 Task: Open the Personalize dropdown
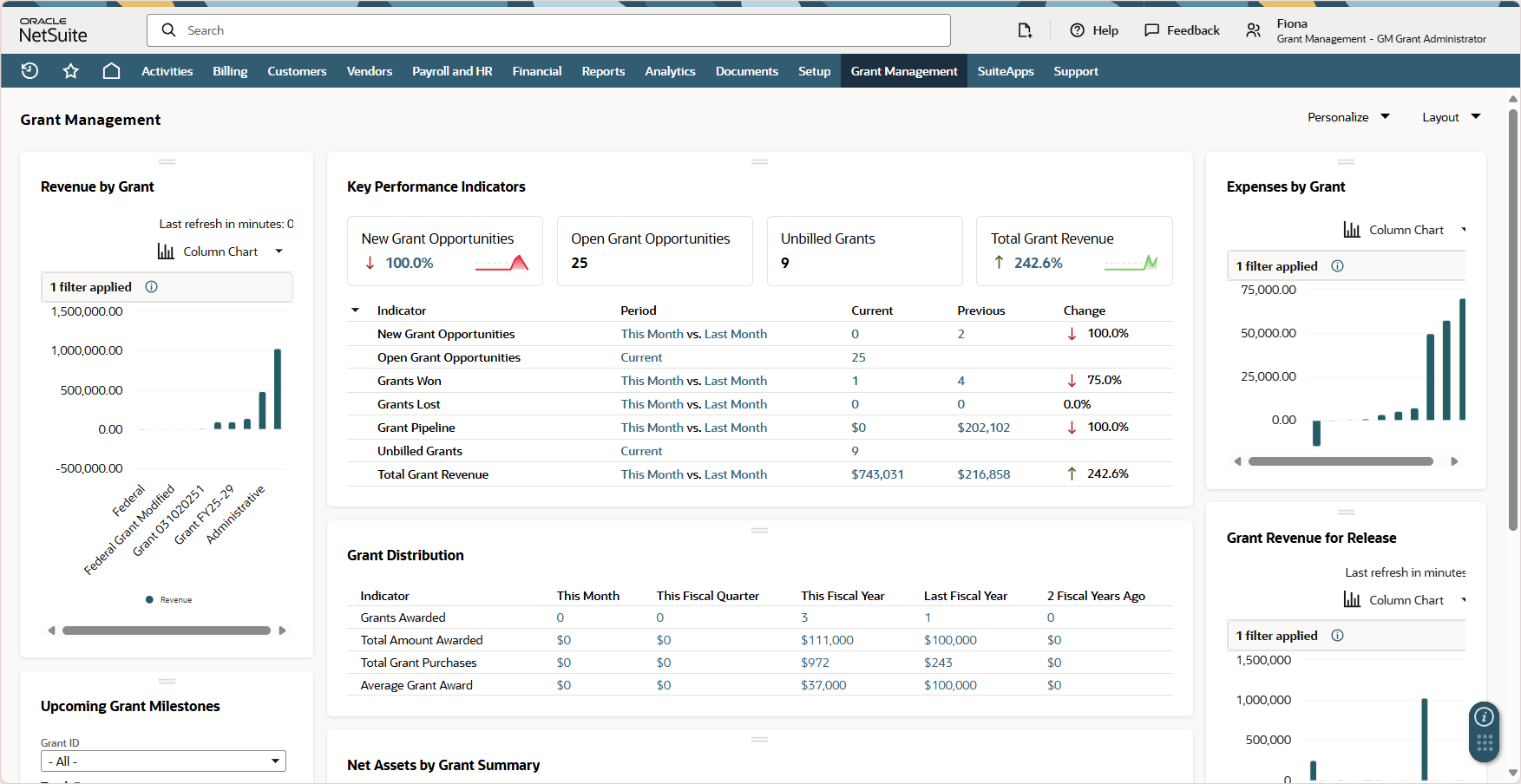click(x=1348, y=116)
